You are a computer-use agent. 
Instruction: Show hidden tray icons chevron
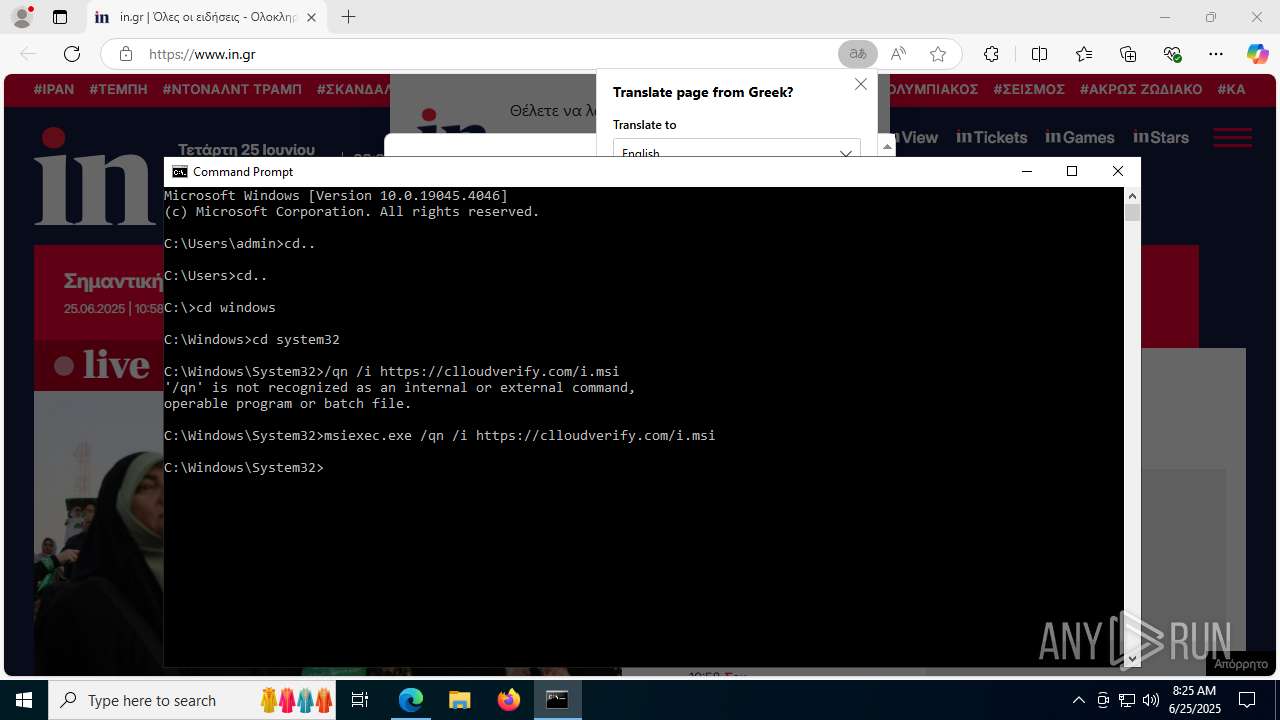(1078, 700)
